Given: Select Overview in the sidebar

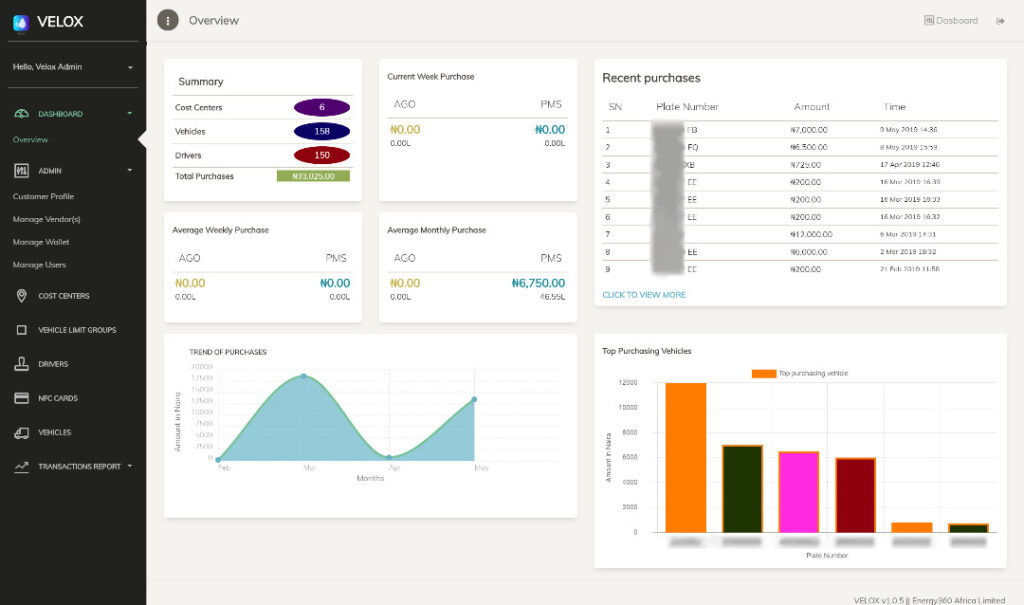Looking at the screenshot, I should tap(33, 140).
